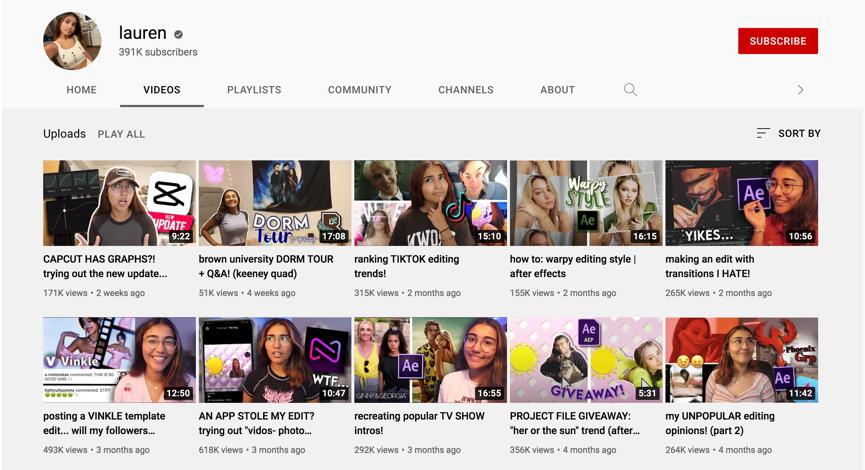Click the red SUBSCRIBE button
This screenshot has height=470, width=865.
point(778,41)
